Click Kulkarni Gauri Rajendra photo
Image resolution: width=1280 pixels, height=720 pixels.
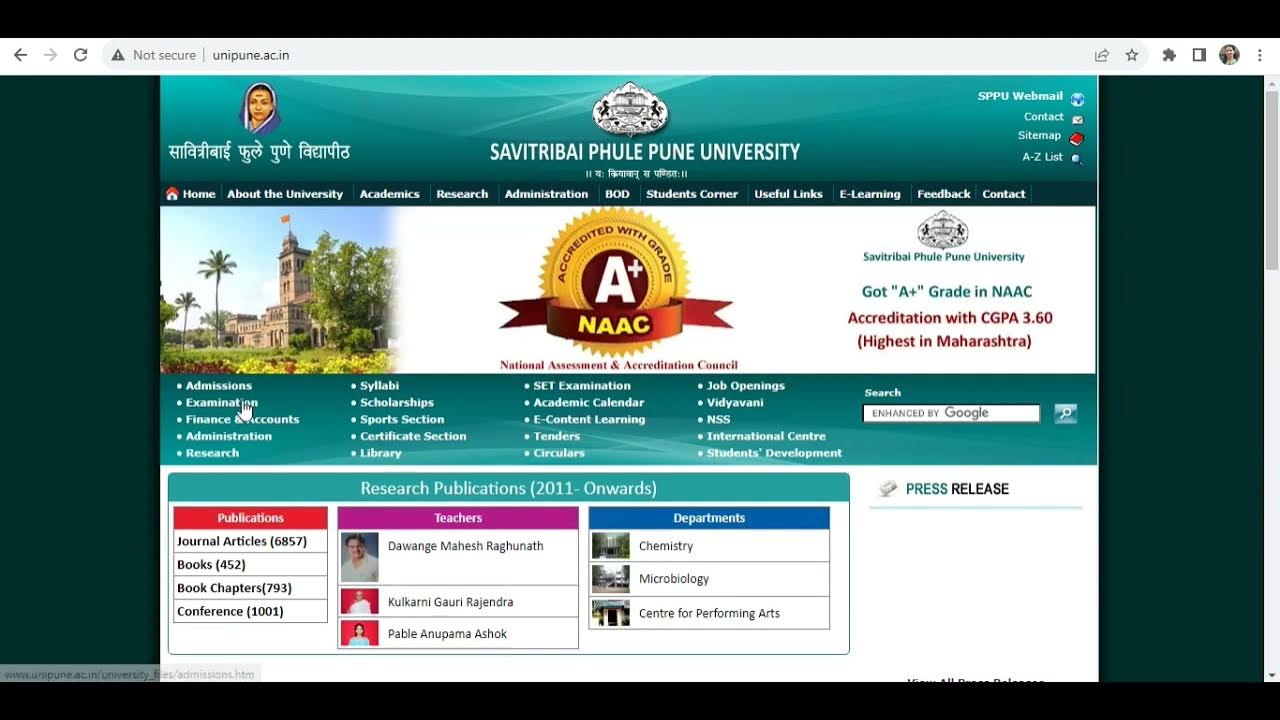360,602
